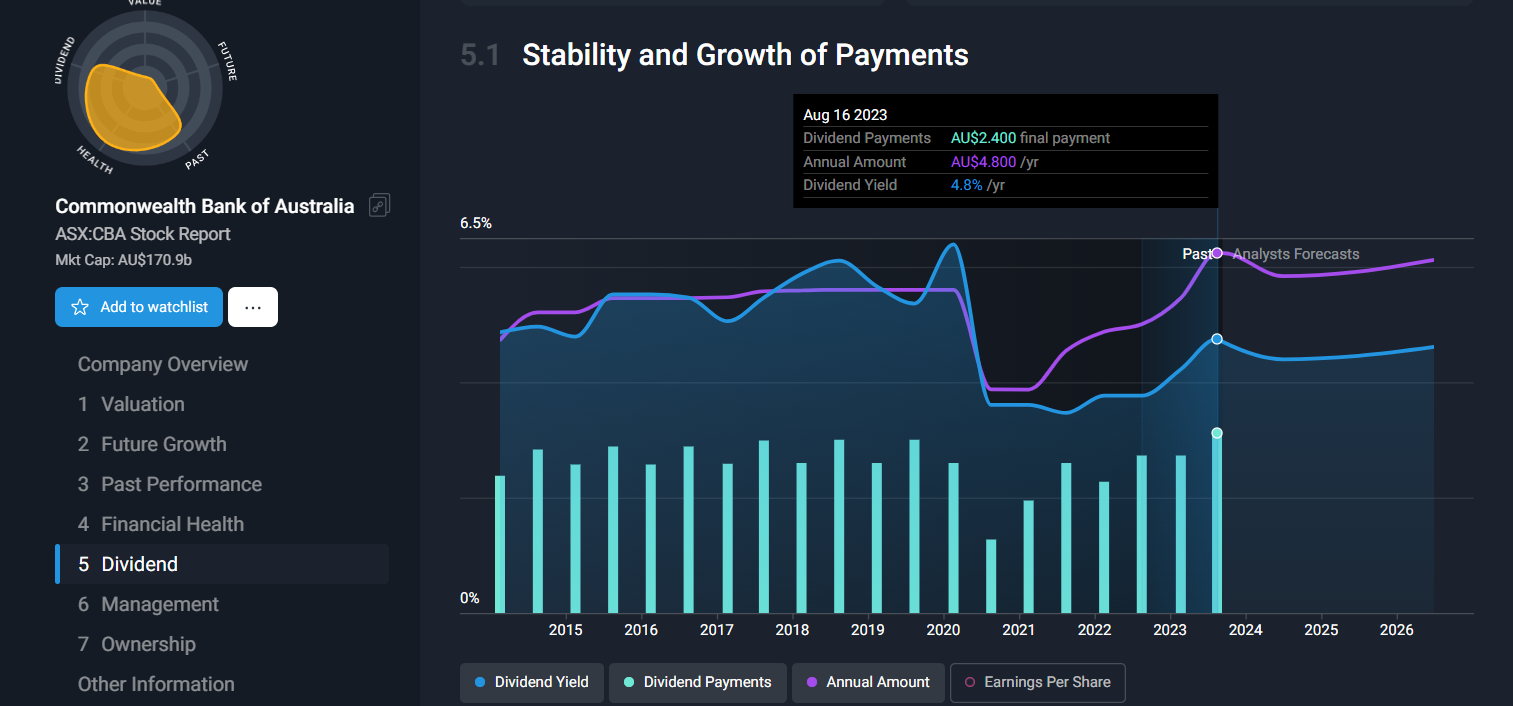Select the 5 Dividend section
This screenshot has height=706, width=1513.
(x=222, y=564)
